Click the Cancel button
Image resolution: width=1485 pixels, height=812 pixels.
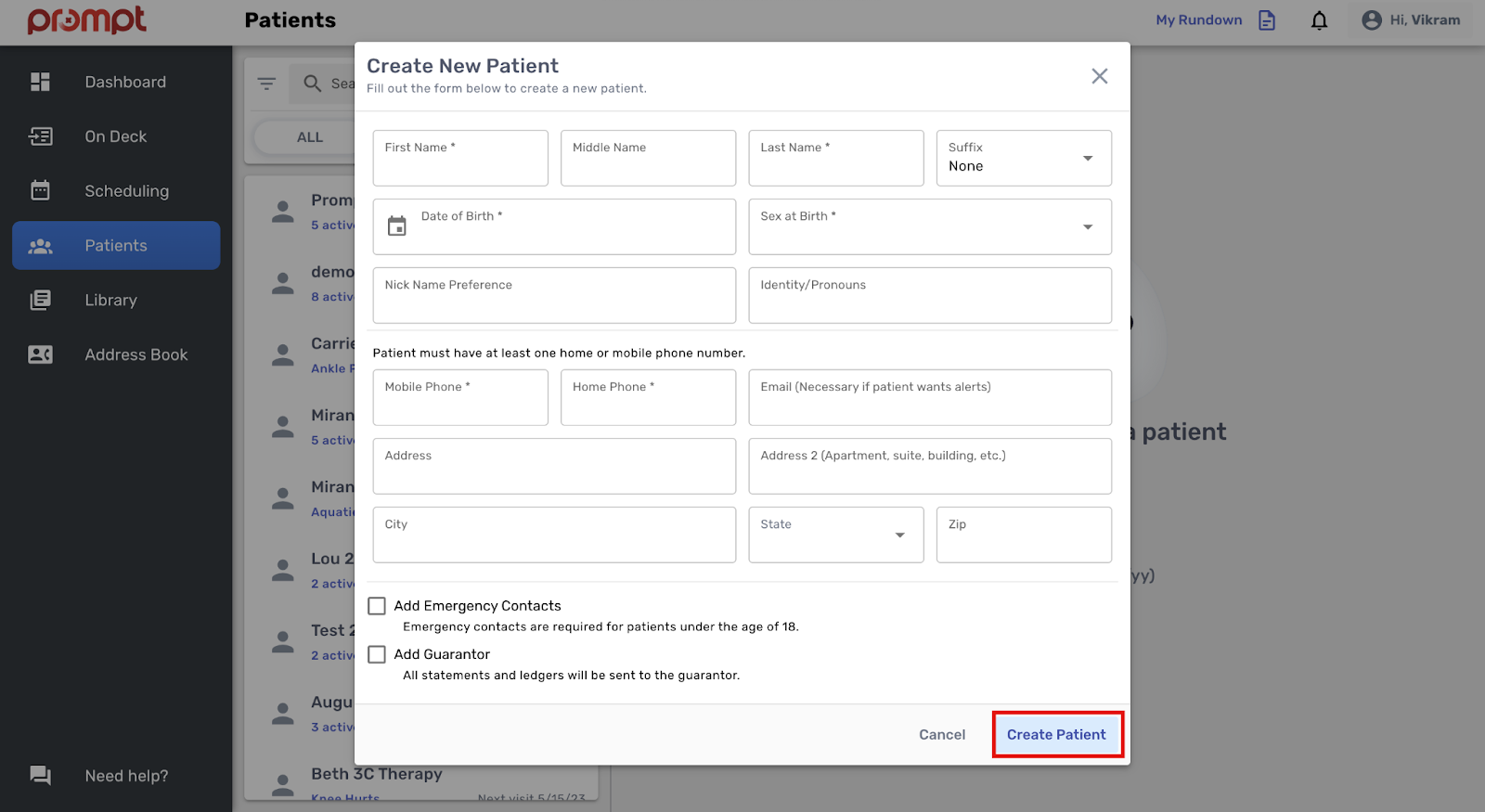tap(942, 735)
